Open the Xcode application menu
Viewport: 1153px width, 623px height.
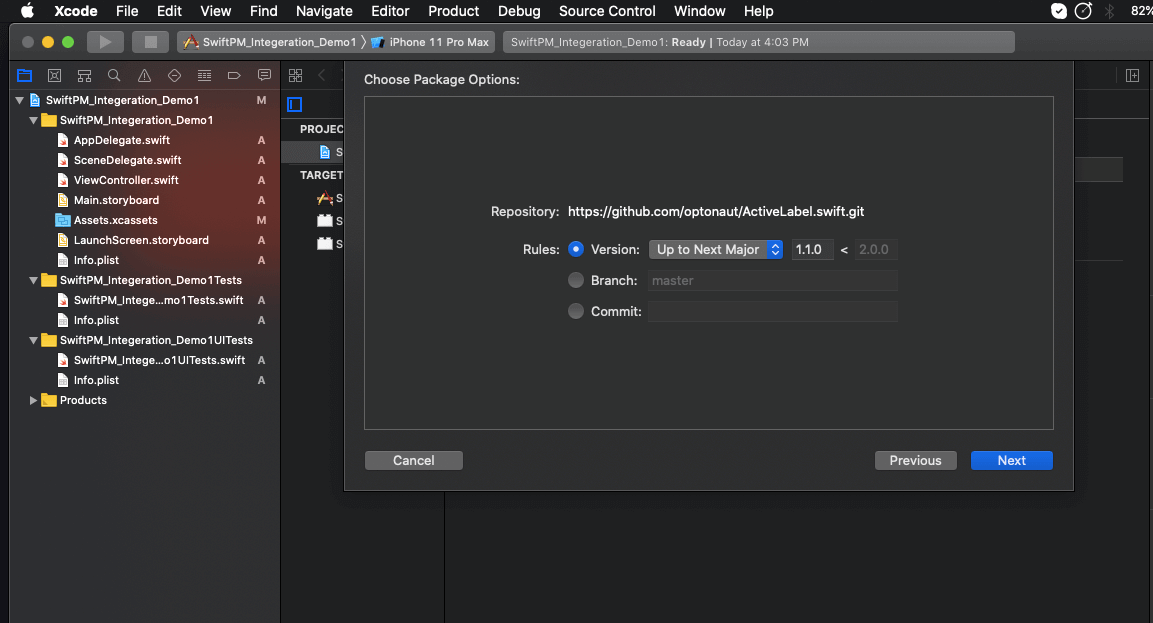pos(76,11)
